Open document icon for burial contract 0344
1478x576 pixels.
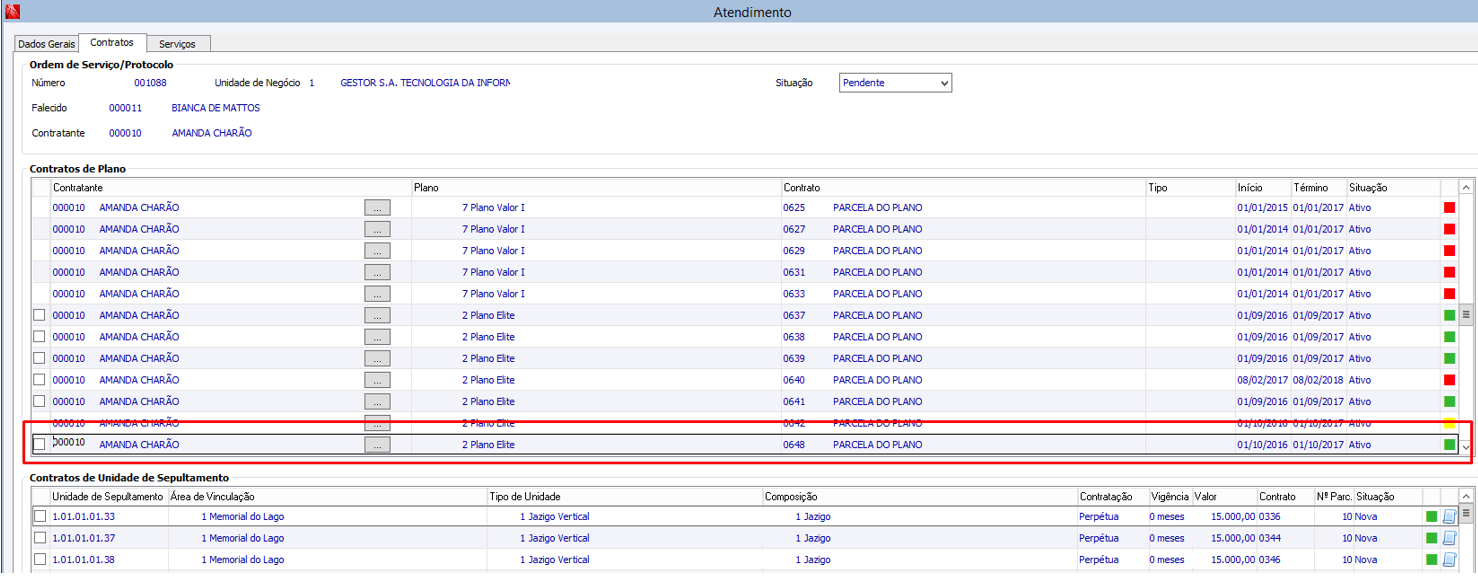click(x=1450, y=539)
